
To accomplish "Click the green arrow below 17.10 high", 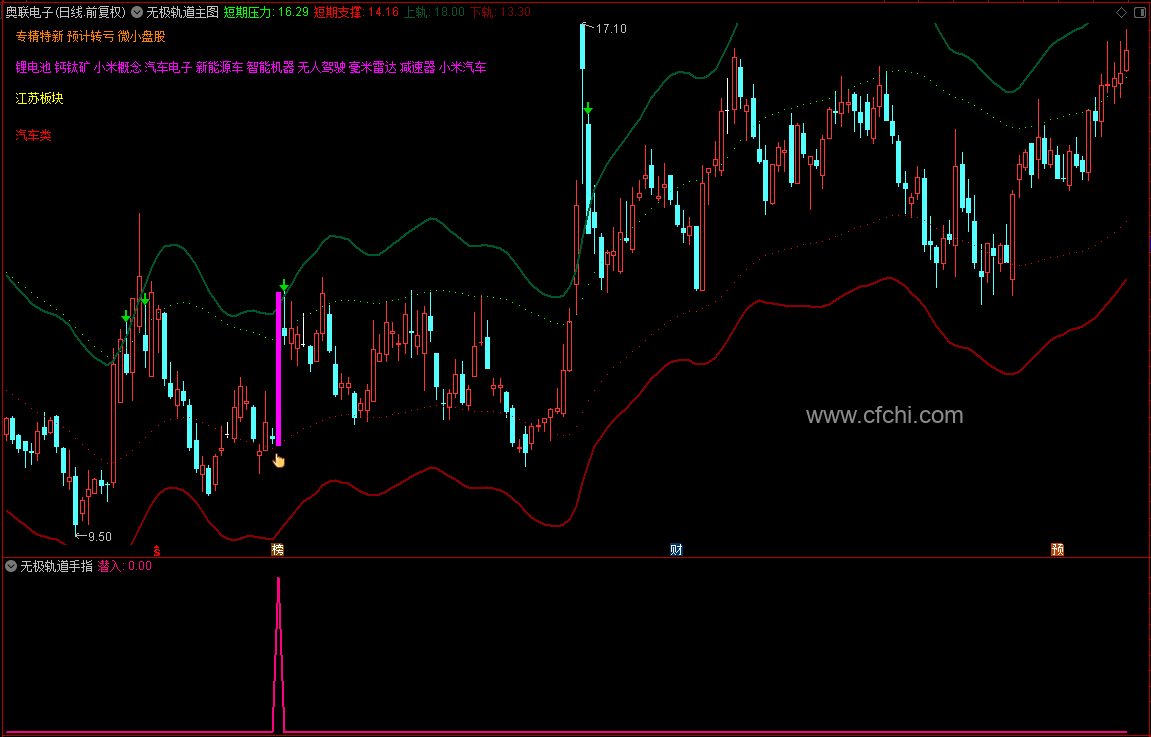I will pos(588,109).
